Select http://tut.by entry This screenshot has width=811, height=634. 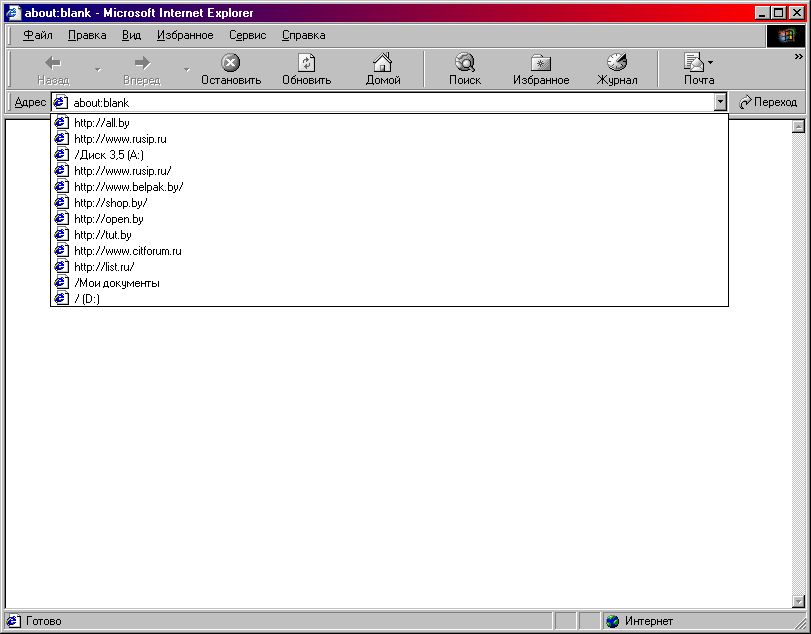pos(389,235)
